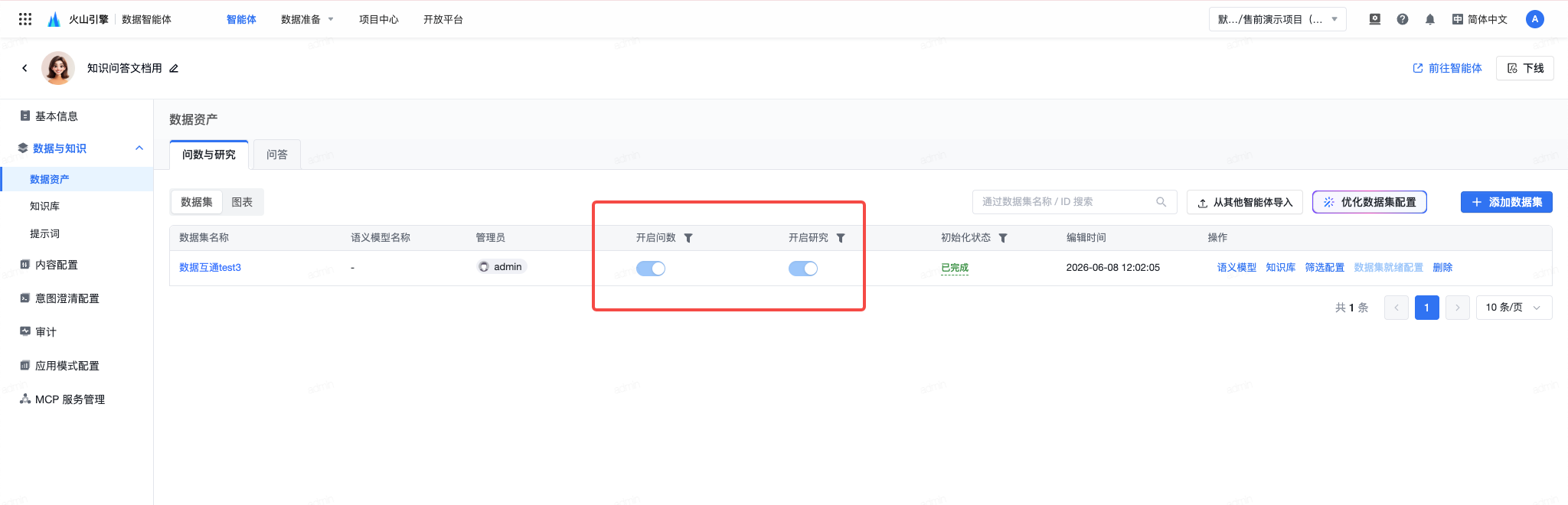Open the 开放平台 menu
The height and width of the screenshot is (505, 1568).
(443, 19)
